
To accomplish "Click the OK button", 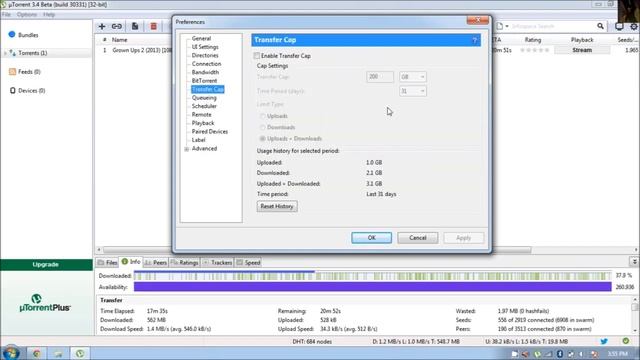I will click(x=371, y=238).
